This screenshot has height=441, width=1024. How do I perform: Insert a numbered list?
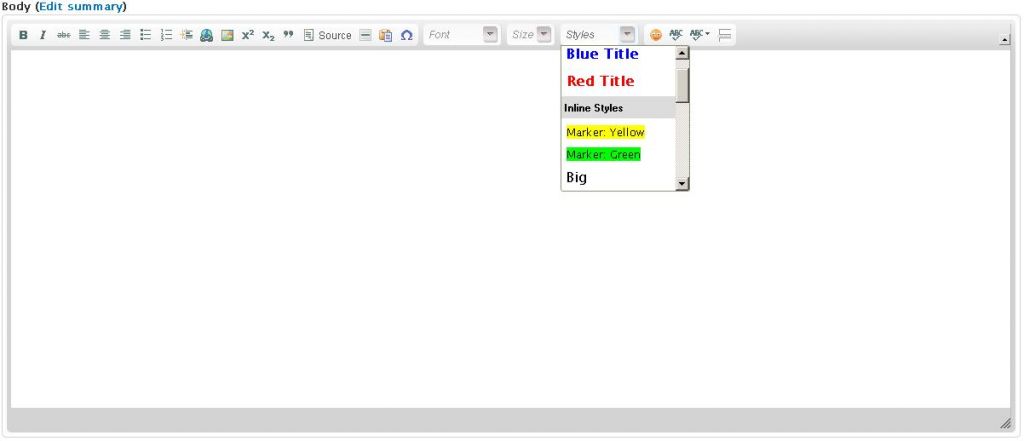click(166, 35)
